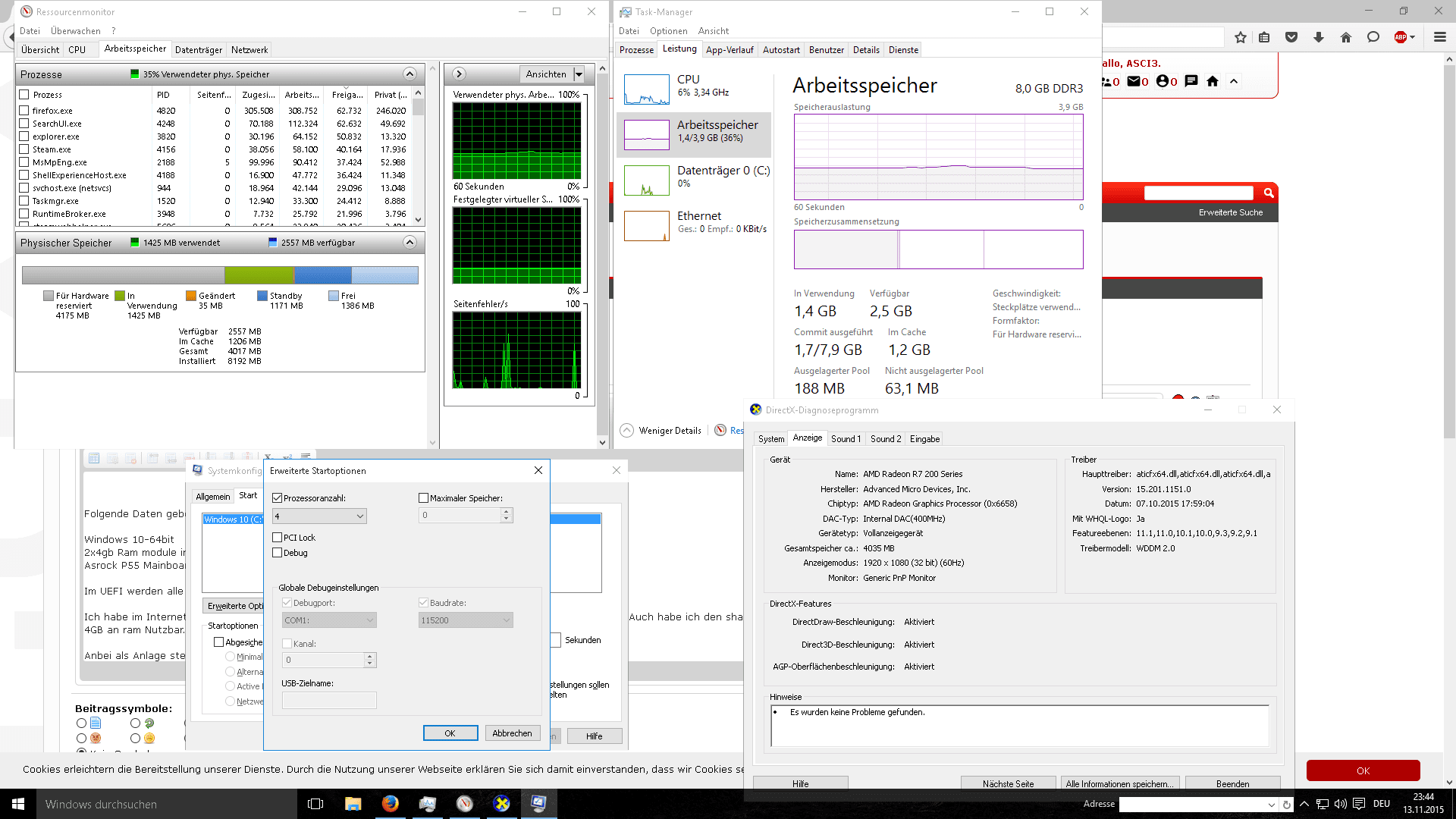Click the Firefox bookmark star icon
Image resolution: width=1456 pixels, height=819 pixels.
tap(1241, 37)
